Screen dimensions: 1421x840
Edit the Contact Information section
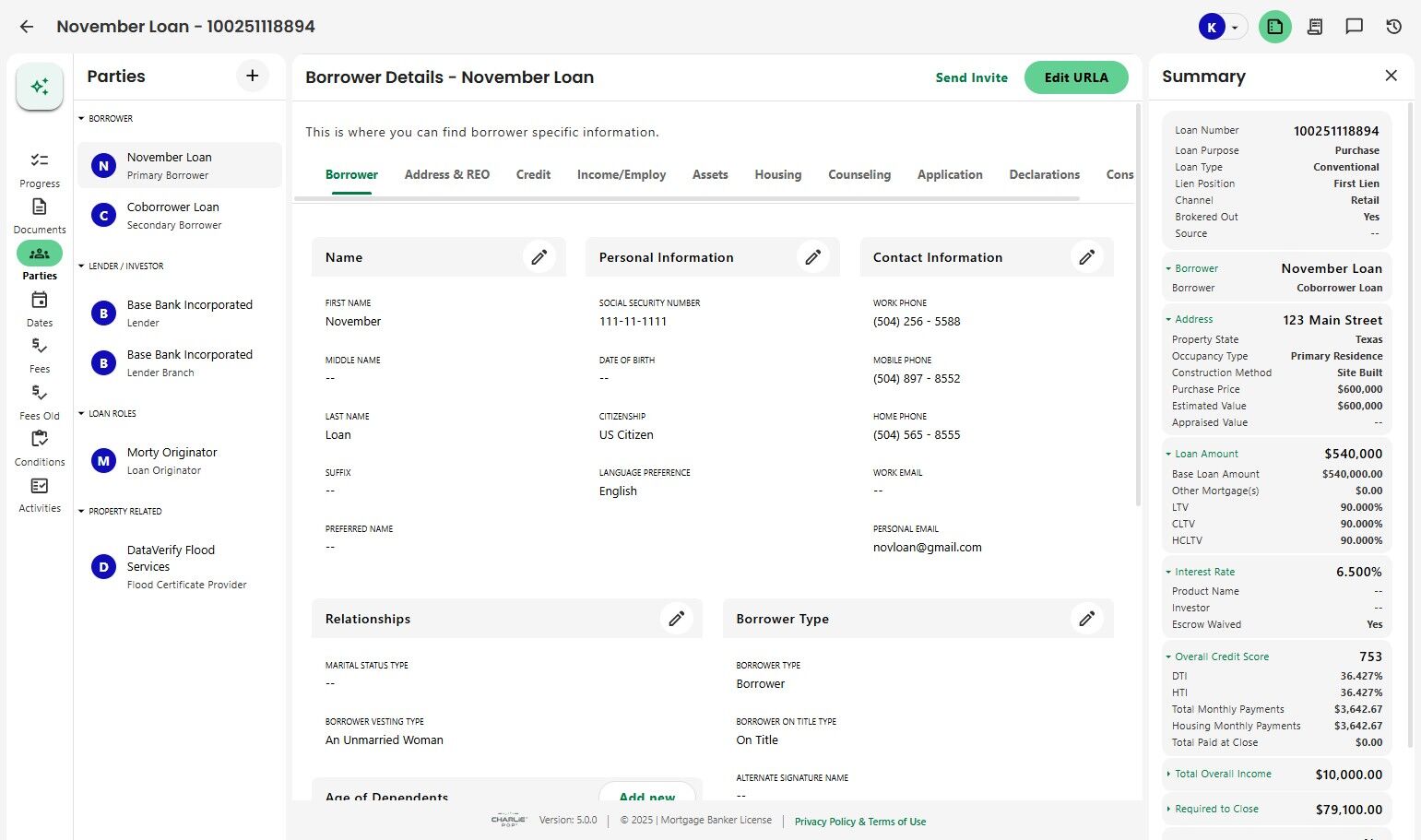point(1086,257)
